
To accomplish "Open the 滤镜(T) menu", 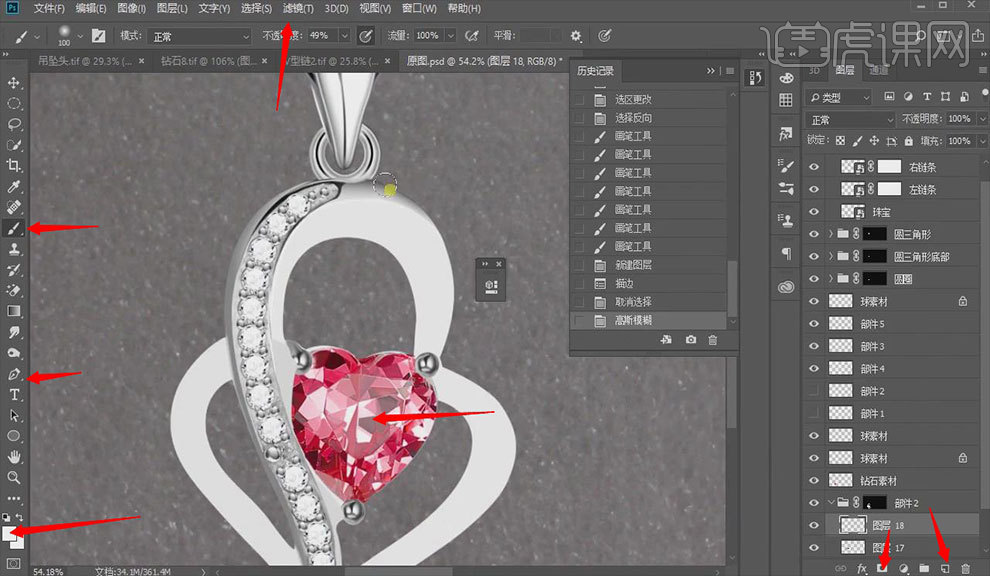I will coord(298,8).
